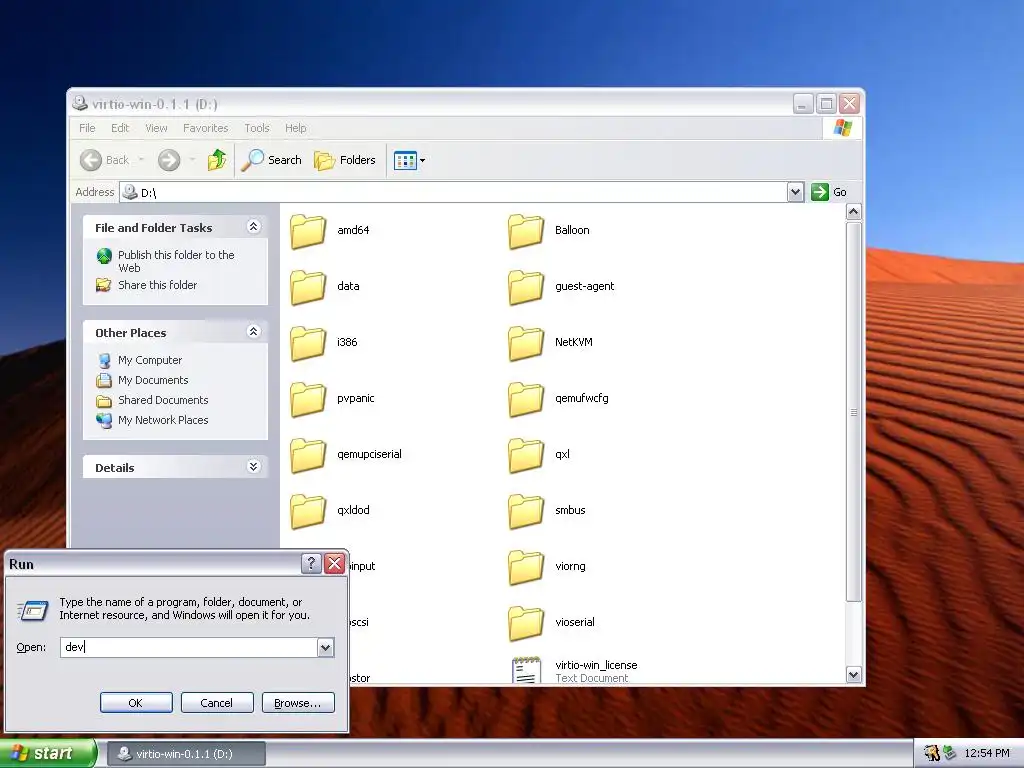Select the NetKVM folder icon

coord(526,344)
